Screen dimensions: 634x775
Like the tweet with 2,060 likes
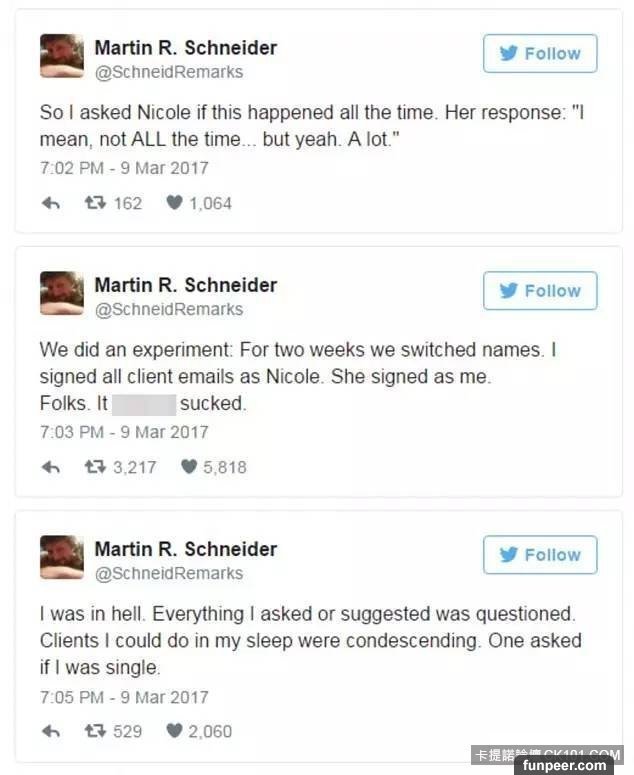point(174,731)
